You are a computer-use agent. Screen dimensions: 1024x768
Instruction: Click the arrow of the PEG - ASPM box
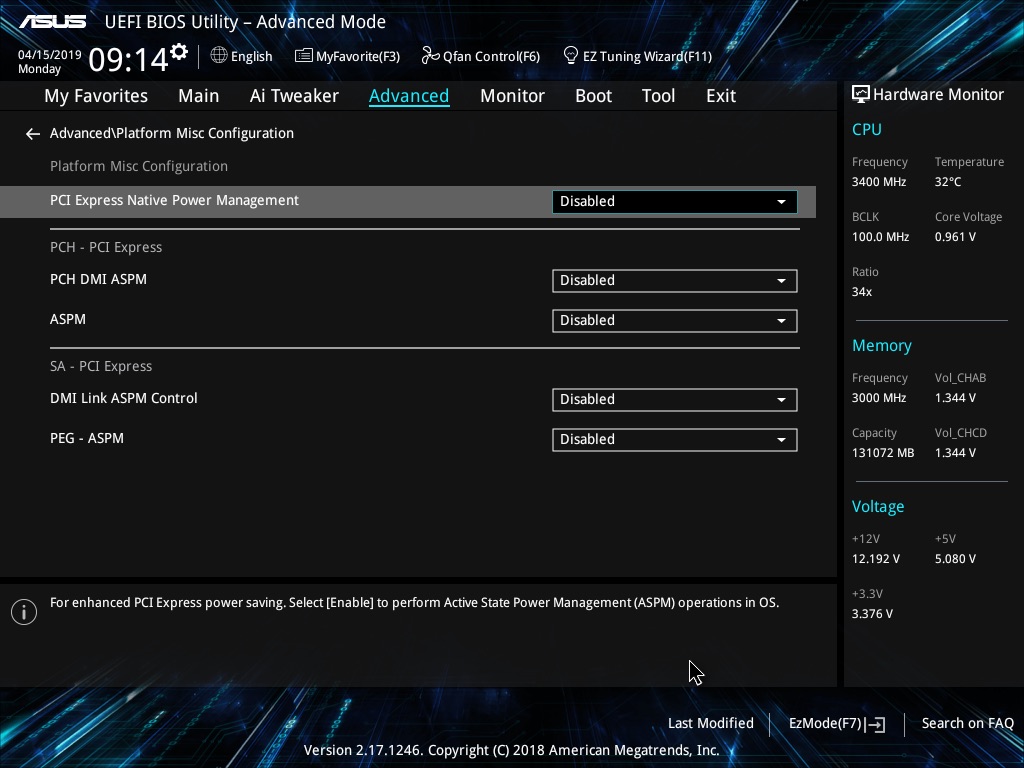pos(781,440)
